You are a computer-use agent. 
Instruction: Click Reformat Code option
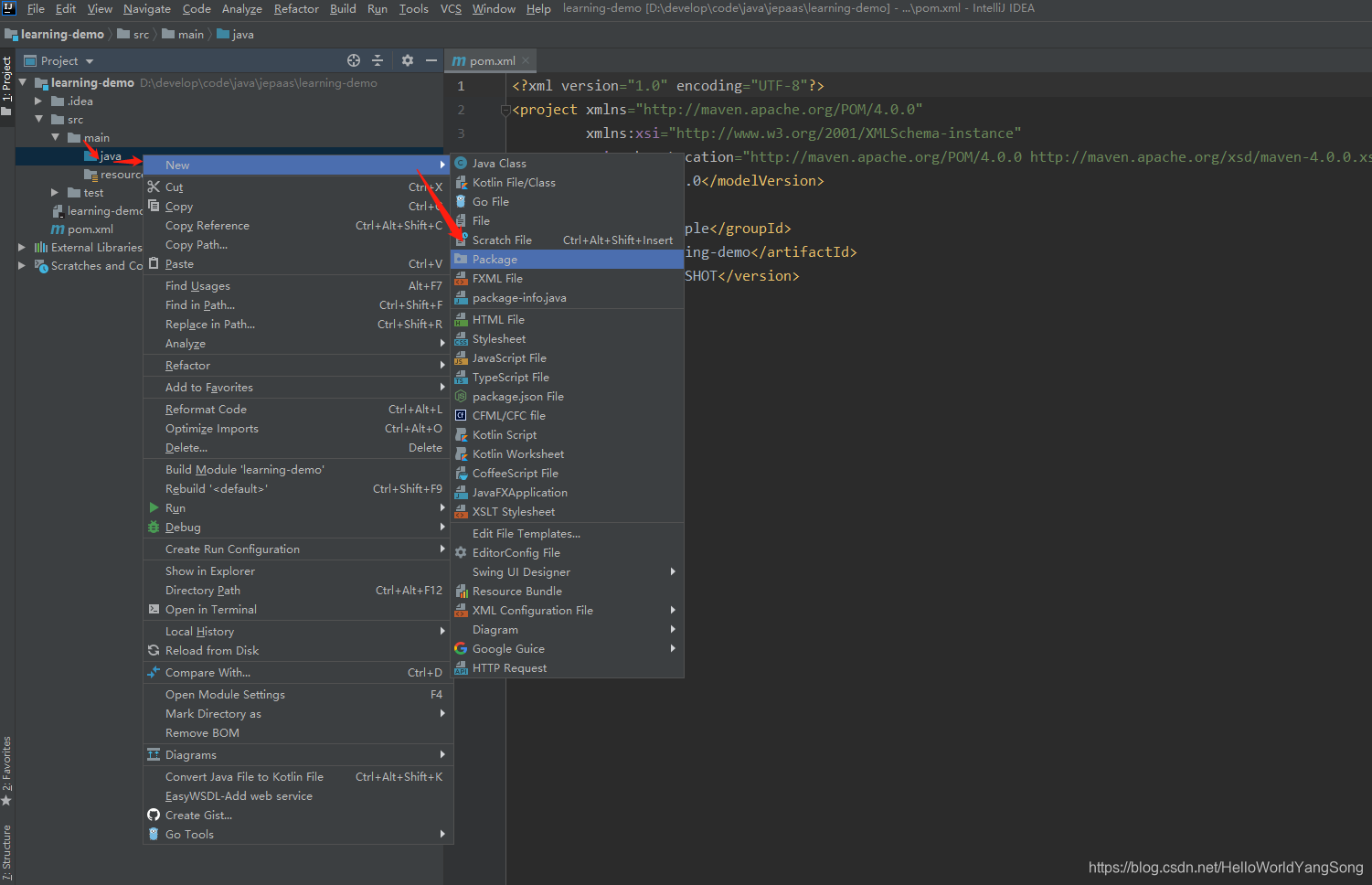tap(298, 409)
